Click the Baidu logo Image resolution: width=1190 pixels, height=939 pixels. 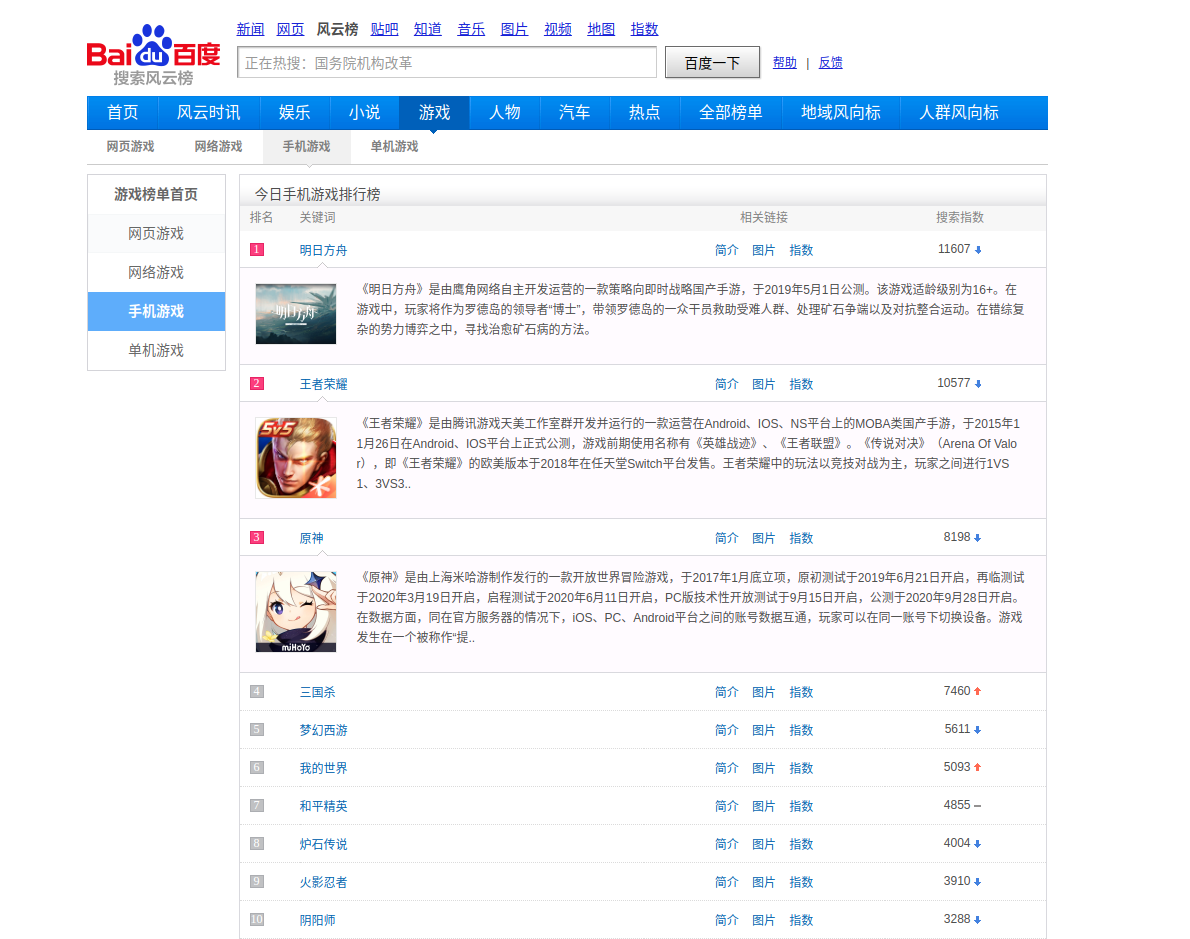(153, 55)
